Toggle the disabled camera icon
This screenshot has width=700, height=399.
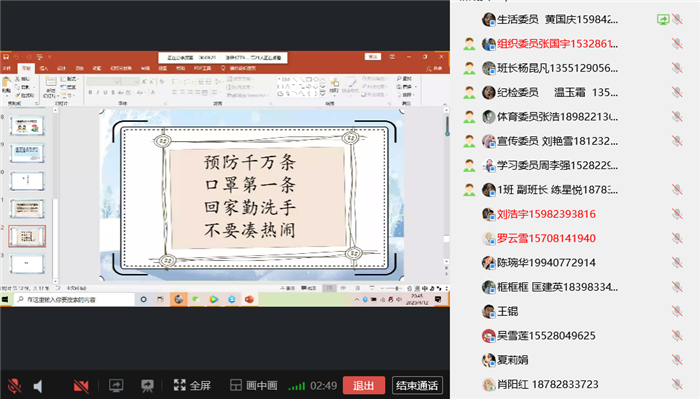pos(81,386)
